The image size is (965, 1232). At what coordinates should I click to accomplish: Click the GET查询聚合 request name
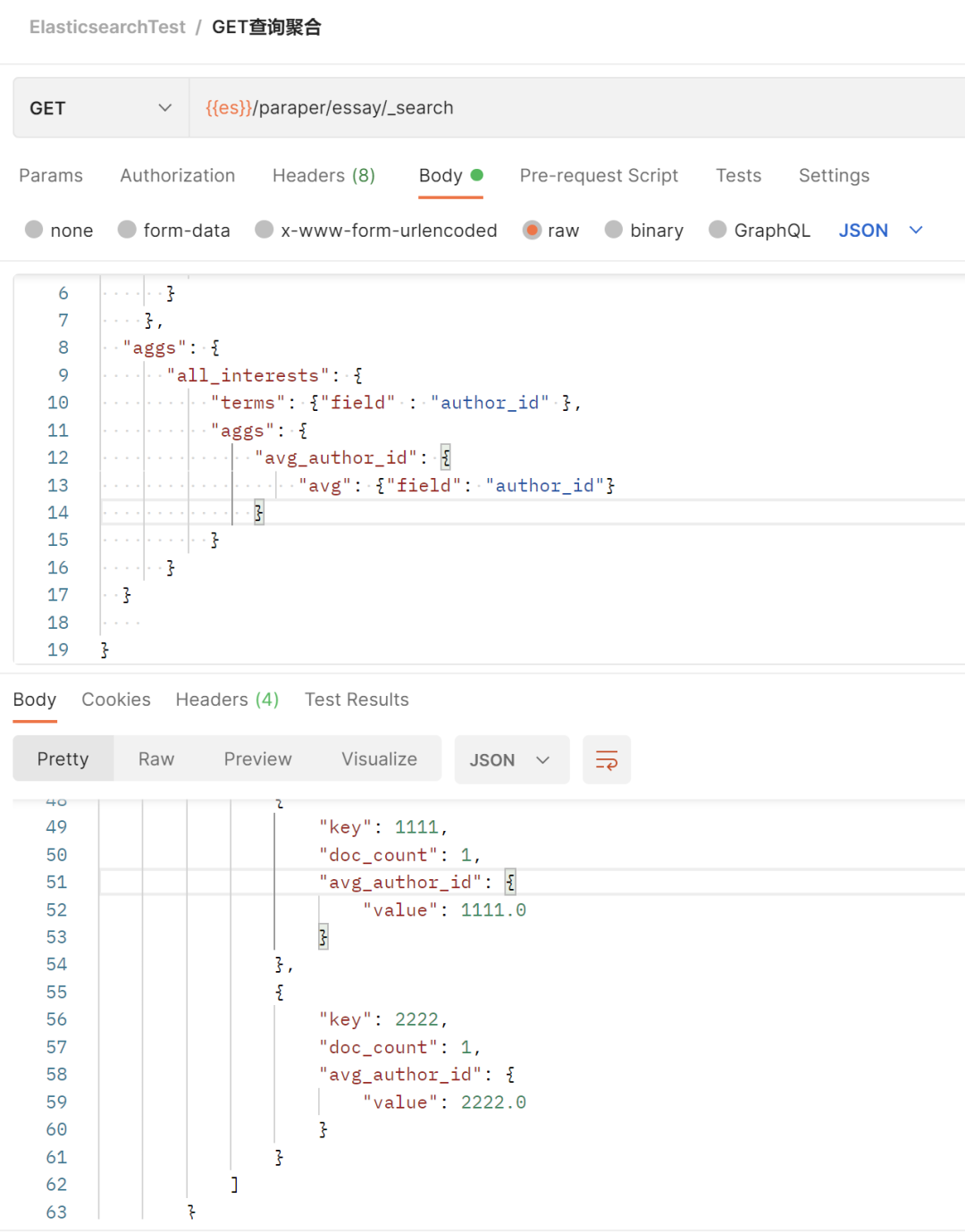pyautogui.click(x=266, y=28)
